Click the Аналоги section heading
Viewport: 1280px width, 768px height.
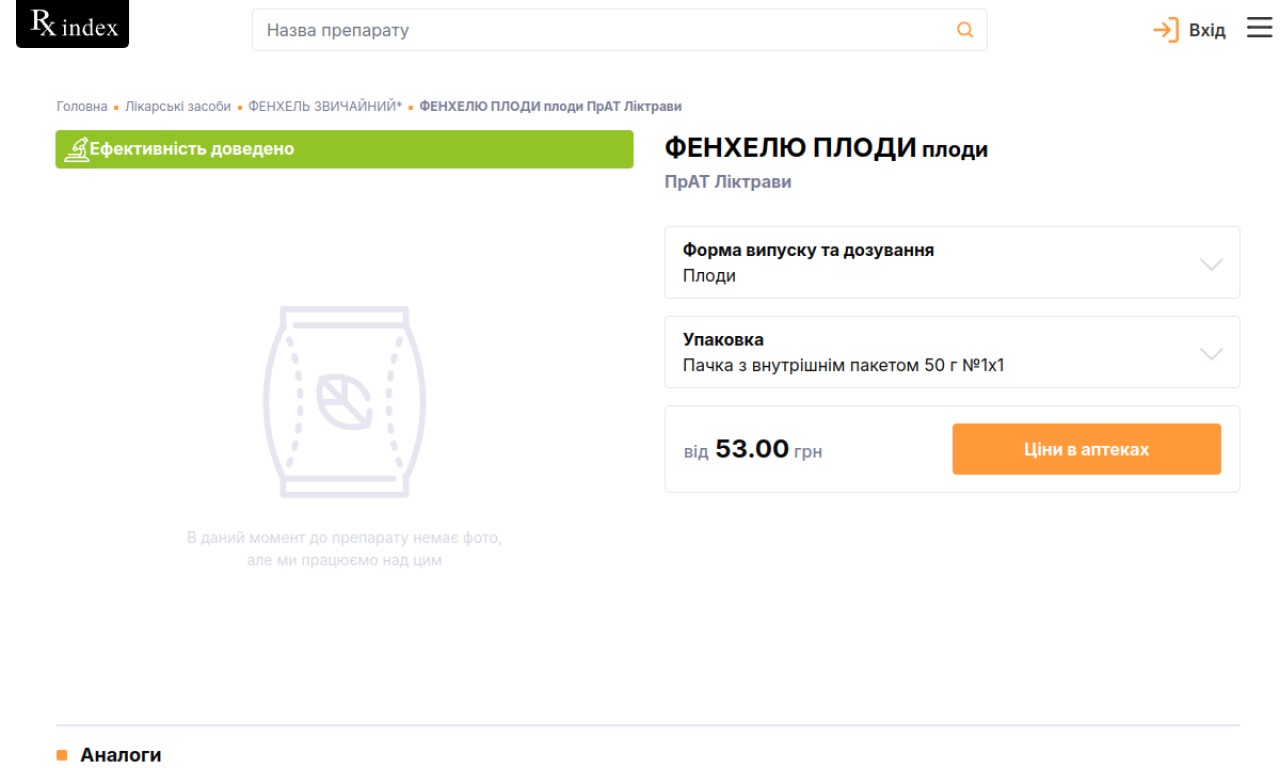121,755
